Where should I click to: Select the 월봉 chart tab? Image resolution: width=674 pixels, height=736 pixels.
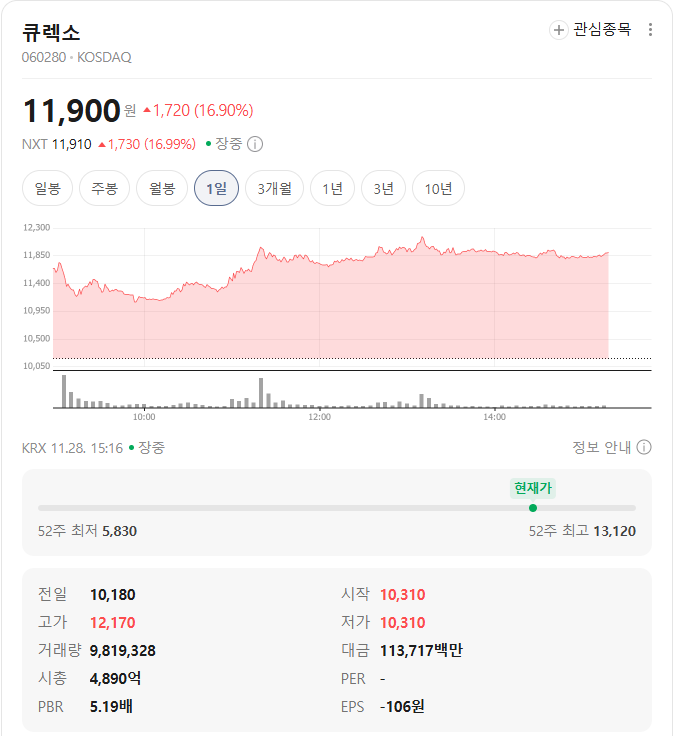click(162, 188)
